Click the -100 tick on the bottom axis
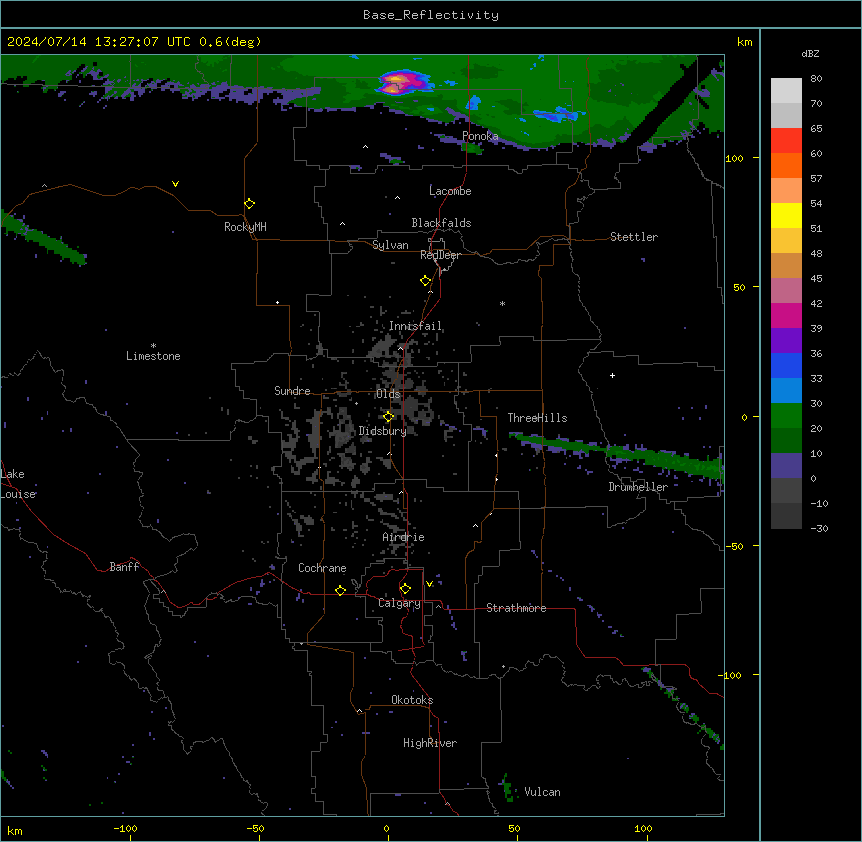This screenshot has width=862, height=842. click(125, 828)
